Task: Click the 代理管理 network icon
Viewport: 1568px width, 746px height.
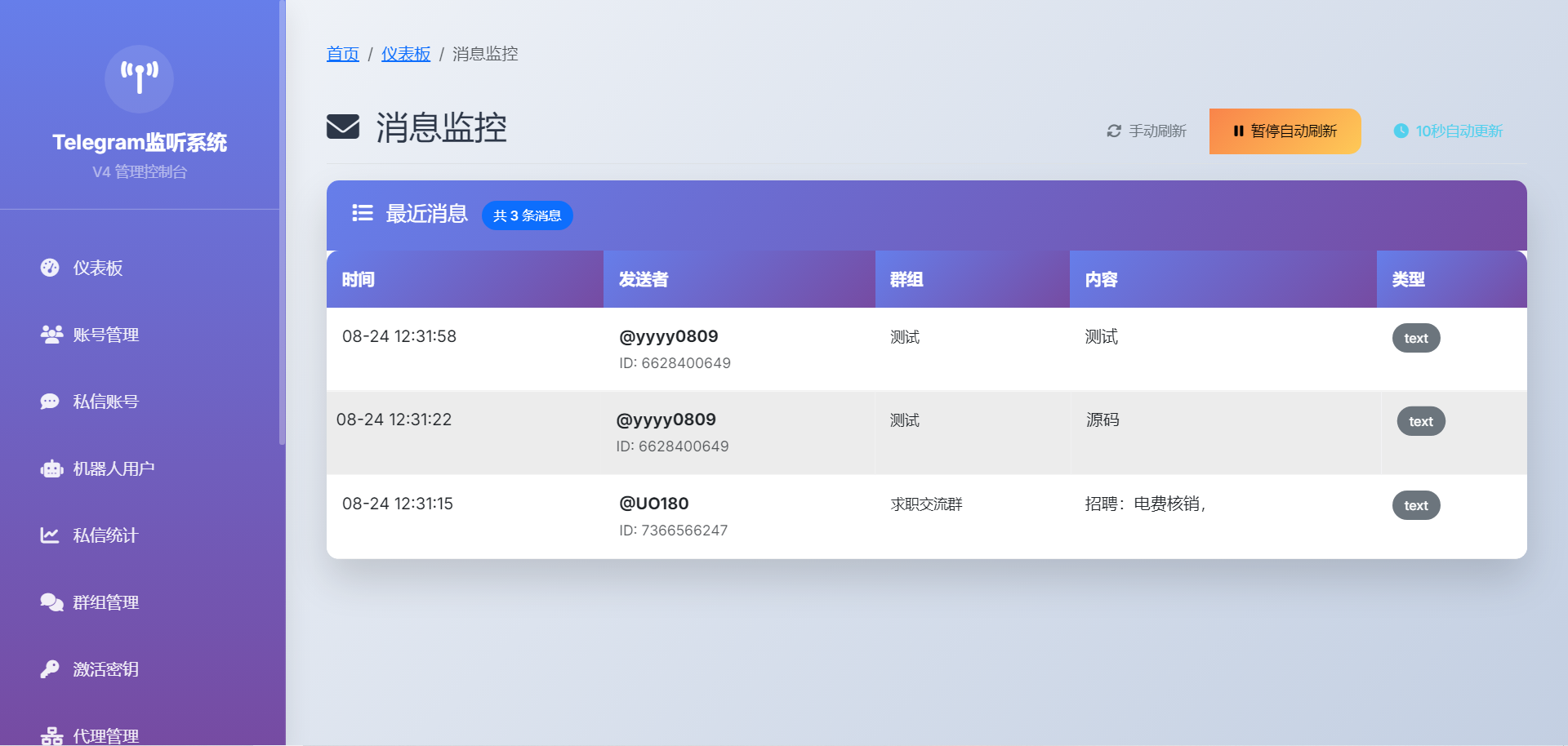Action: point(51,736)
